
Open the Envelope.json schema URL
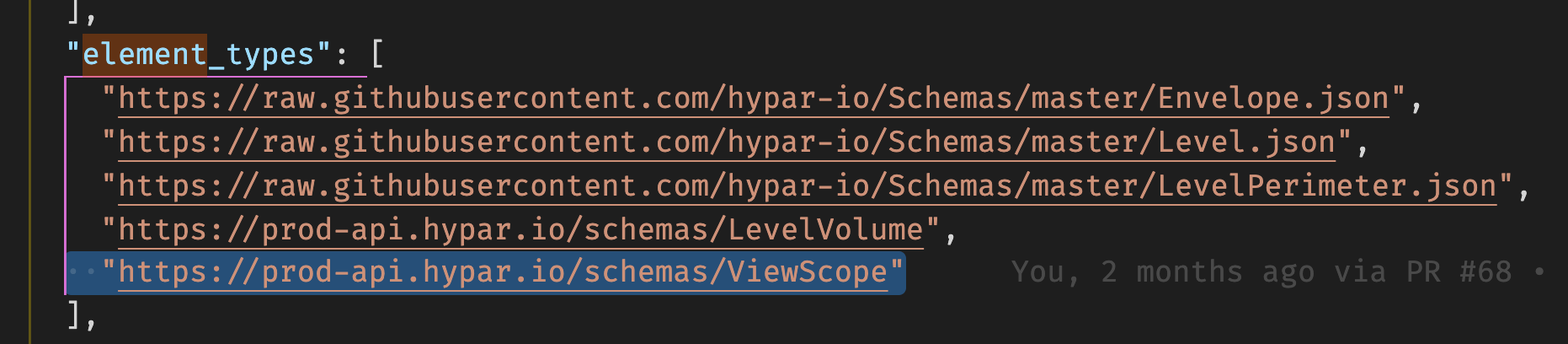tap(754, 99)
